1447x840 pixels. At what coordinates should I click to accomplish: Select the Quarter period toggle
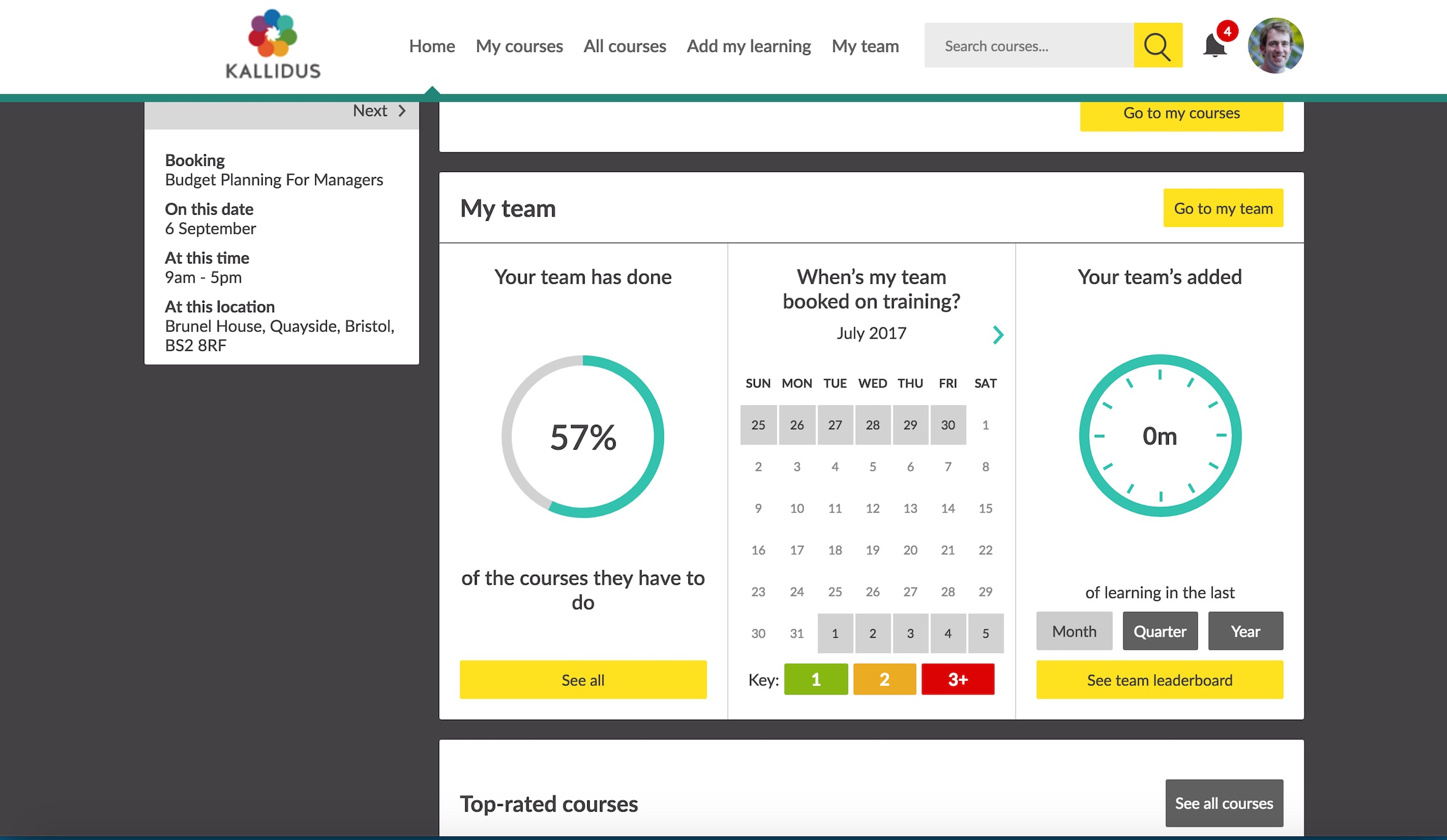click(x=1160, y=631)
